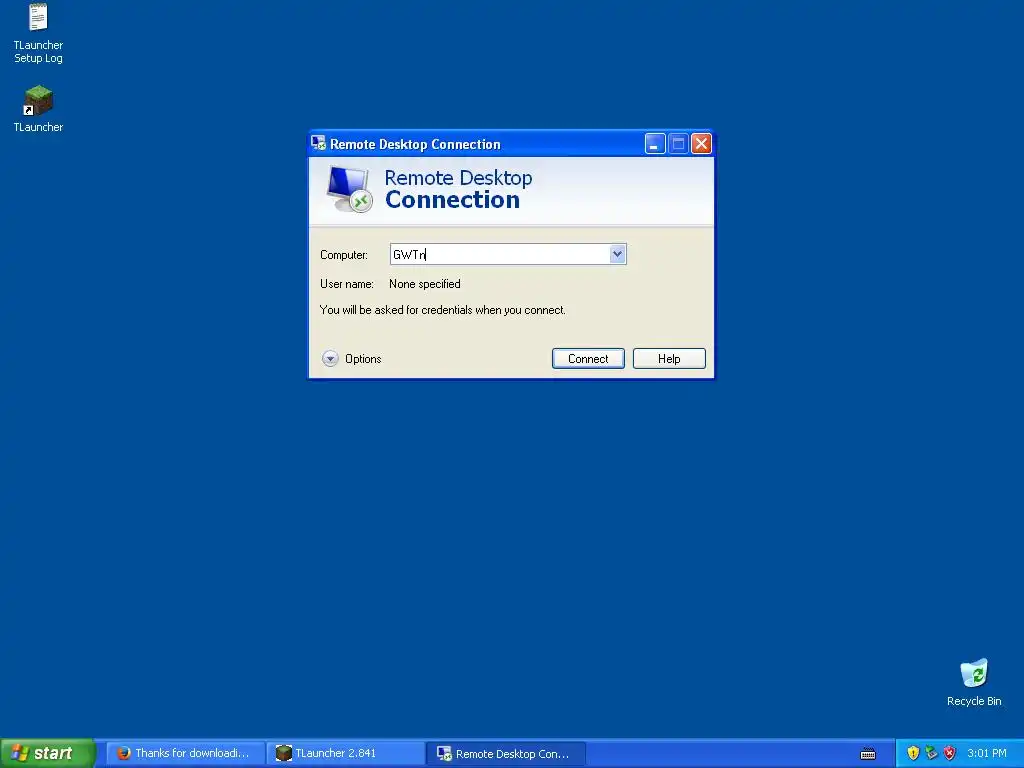1024x768 pixels.
Task: Click the Remote Desktop title bar icon
Action: [318, 143]
